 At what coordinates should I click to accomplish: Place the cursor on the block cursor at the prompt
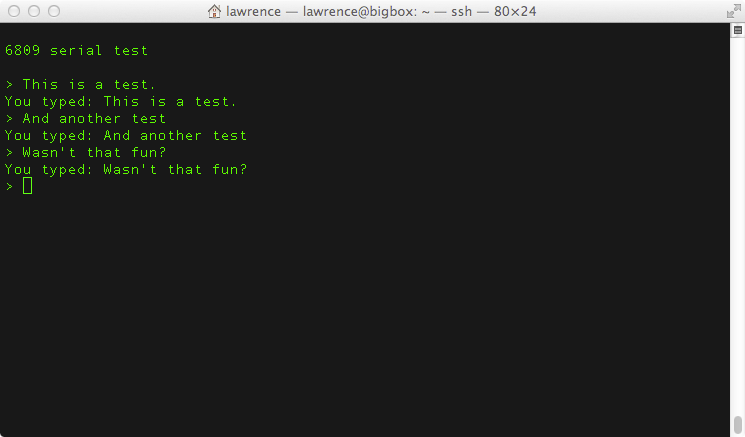(x=28, y=186)
